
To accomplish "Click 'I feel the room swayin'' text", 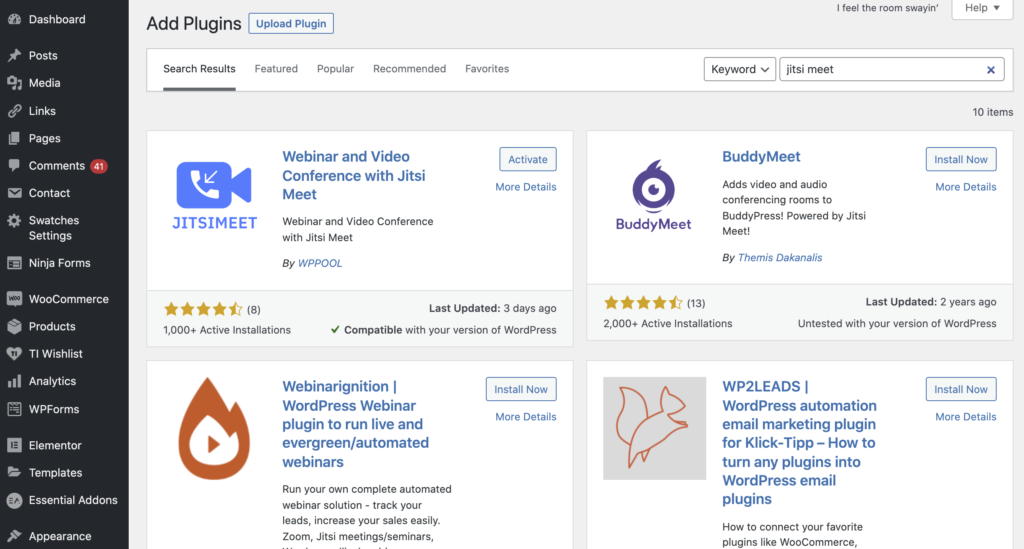I will click(888, 8).
